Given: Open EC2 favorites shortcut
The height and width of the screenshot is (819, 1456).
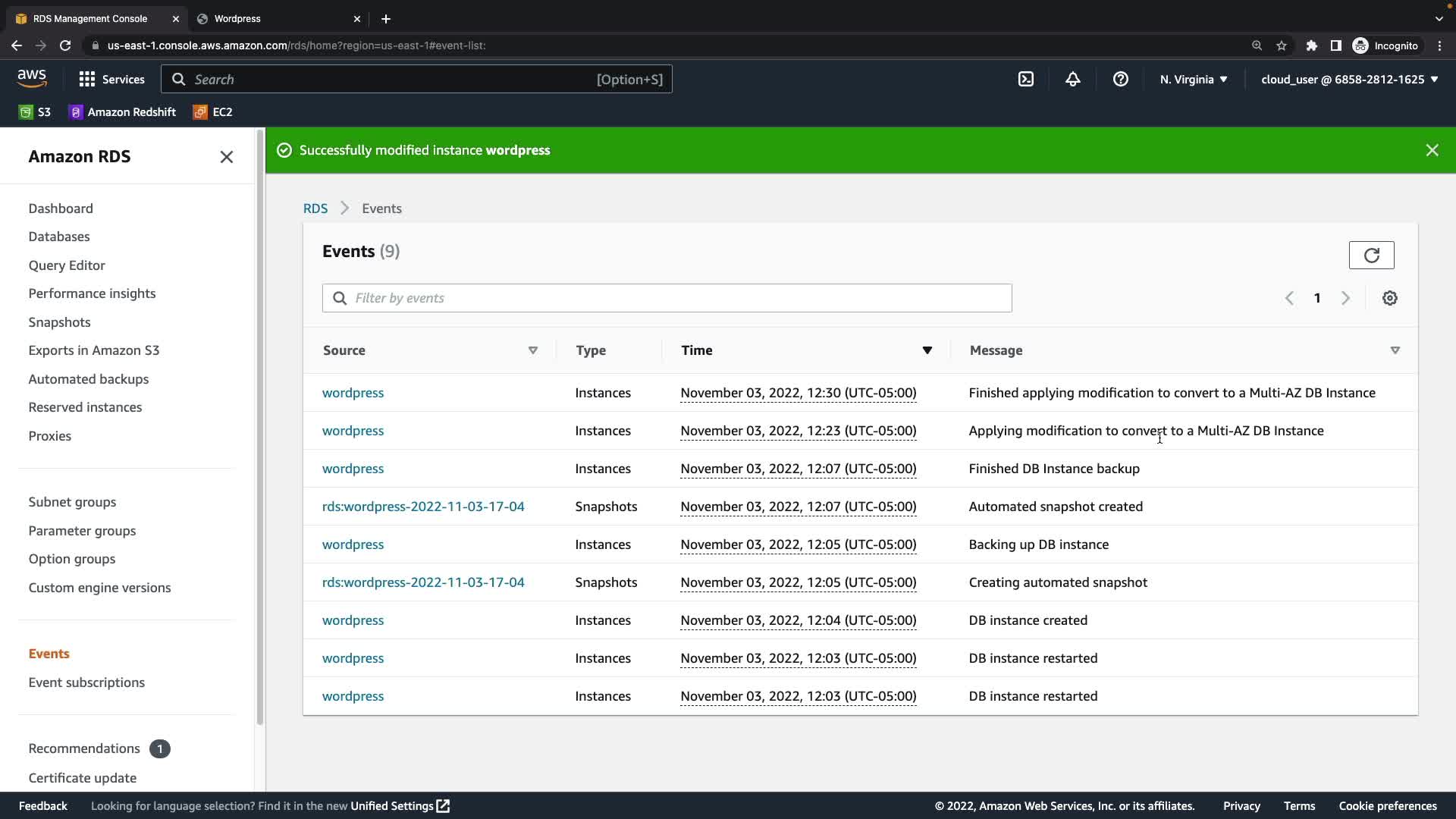Looking at the screenshot, I should pos(213,111).
